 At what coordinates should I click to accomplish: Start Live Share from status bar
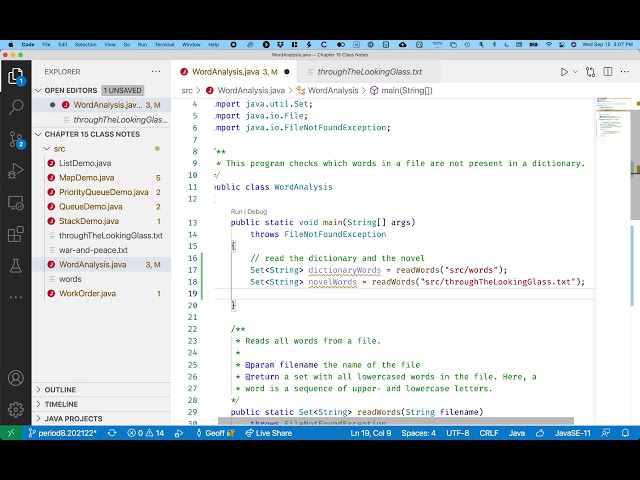click(x=269, y=433)
